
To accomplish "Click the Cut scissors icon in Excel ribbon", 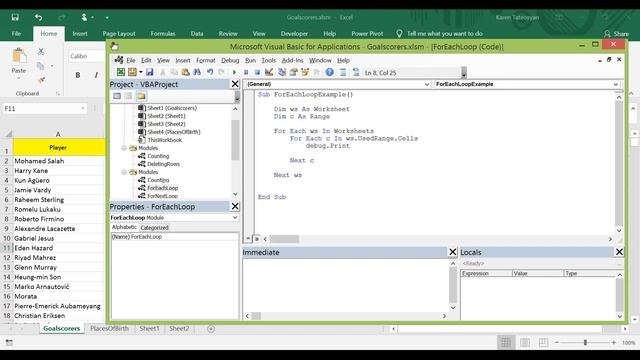I will click(41, 51).
